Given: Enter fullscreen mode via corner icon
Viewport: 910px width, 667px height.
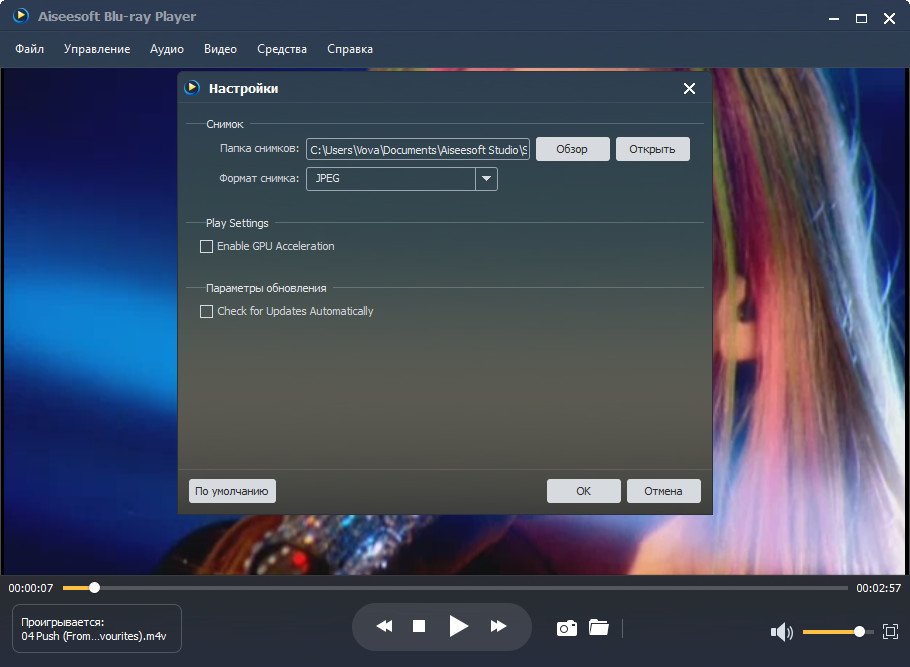Looking at the screenshot, I should tap(891, 632).
